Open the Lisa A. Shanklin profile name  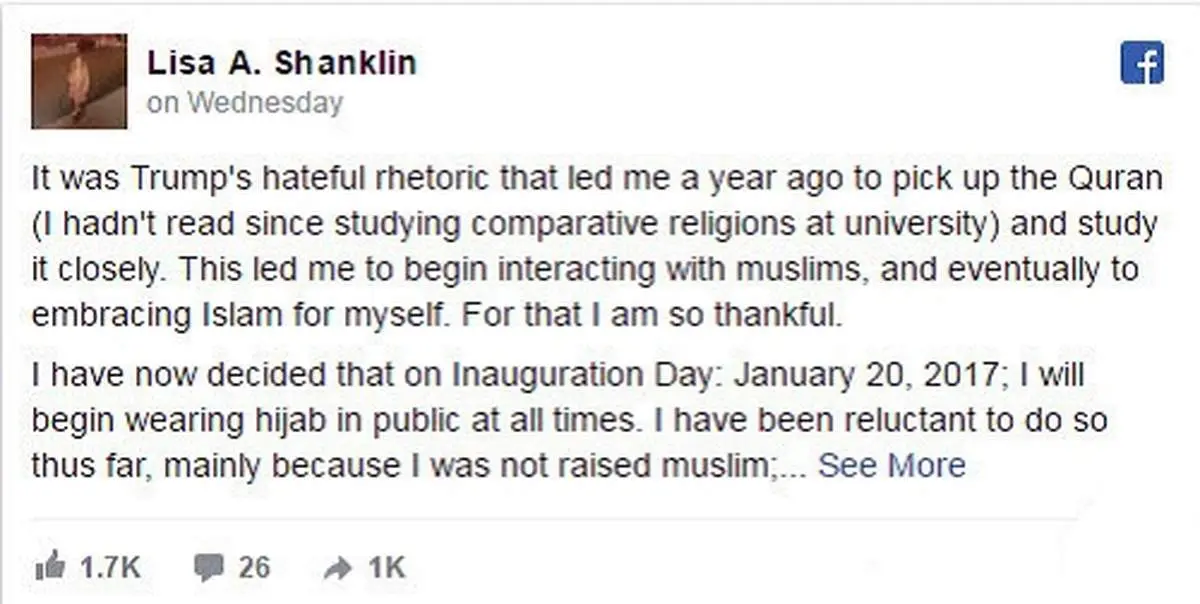[282, 63]
